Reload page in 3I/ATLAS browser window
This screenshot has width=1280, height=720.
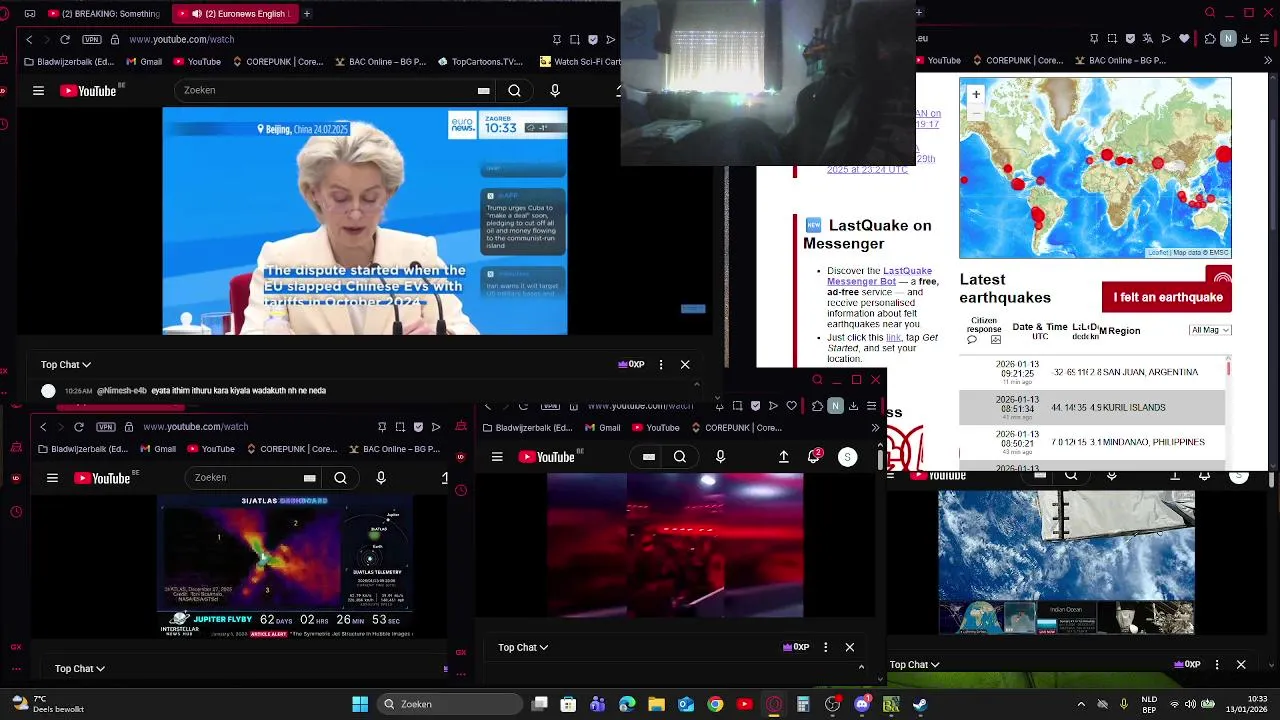(79, 427)
